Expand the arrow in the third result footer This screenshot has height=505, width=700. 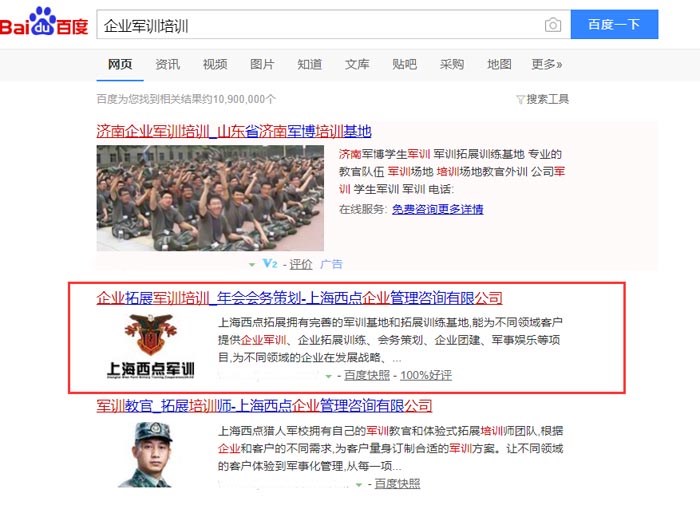358,484
